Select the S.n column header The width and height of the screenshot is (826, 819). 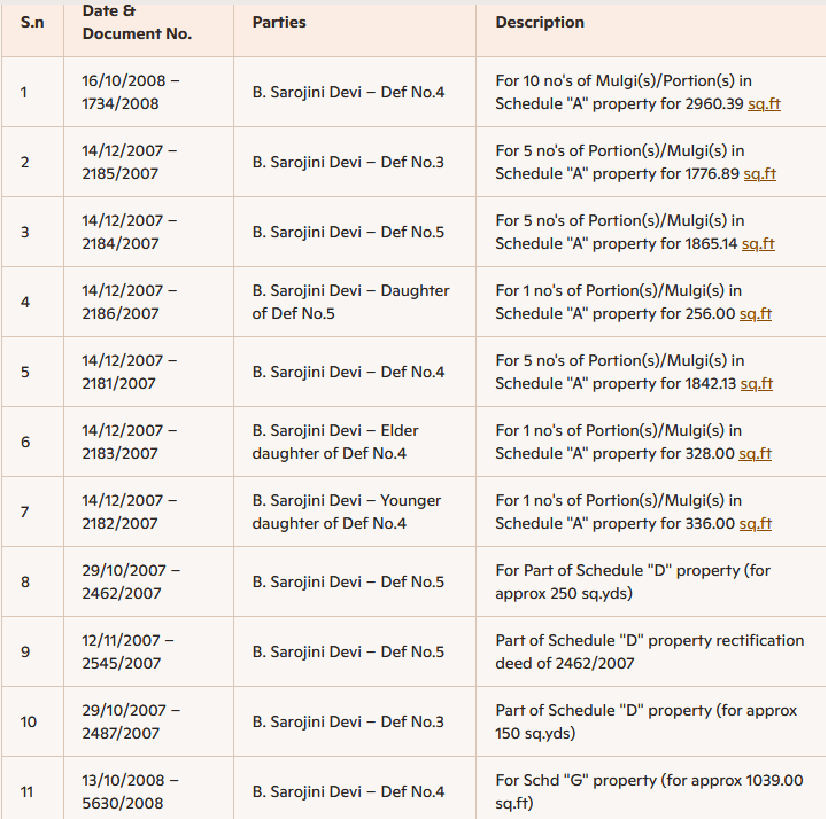tap(32, 22)
